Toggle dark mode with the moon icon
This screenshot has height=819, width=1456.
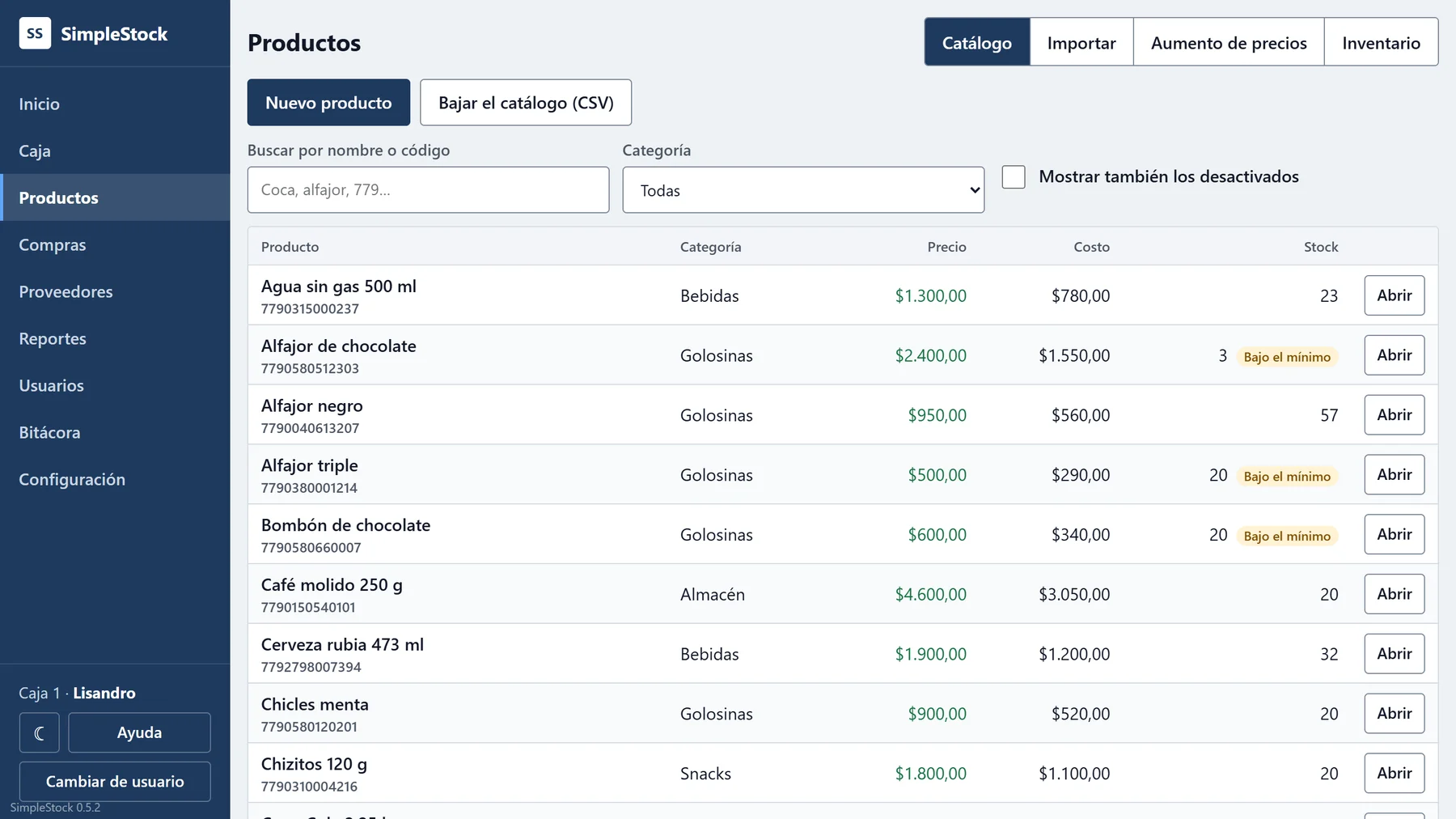pyautogui.click(x=40, y=733)
